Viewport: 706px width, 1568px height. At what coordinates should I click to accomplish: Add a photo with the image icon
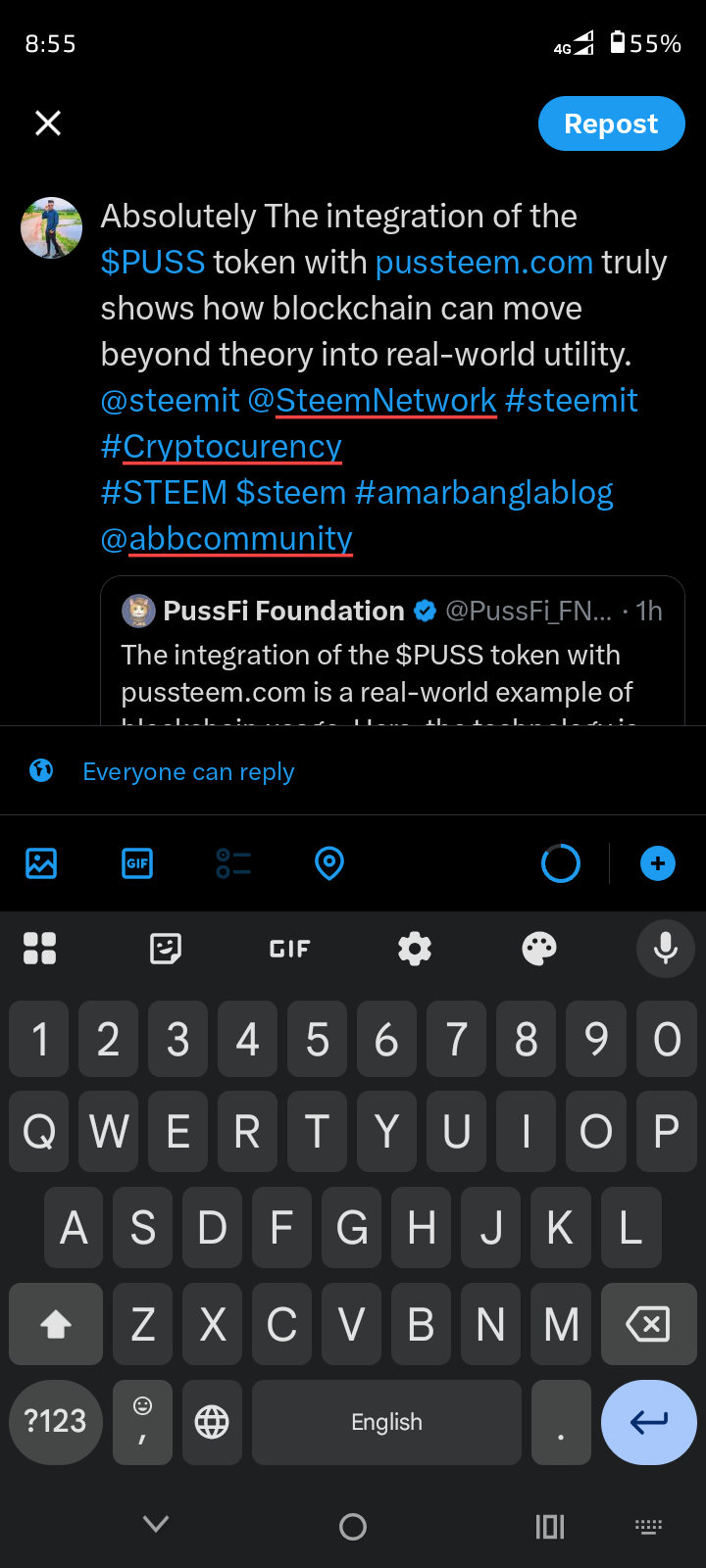point(41,863)
